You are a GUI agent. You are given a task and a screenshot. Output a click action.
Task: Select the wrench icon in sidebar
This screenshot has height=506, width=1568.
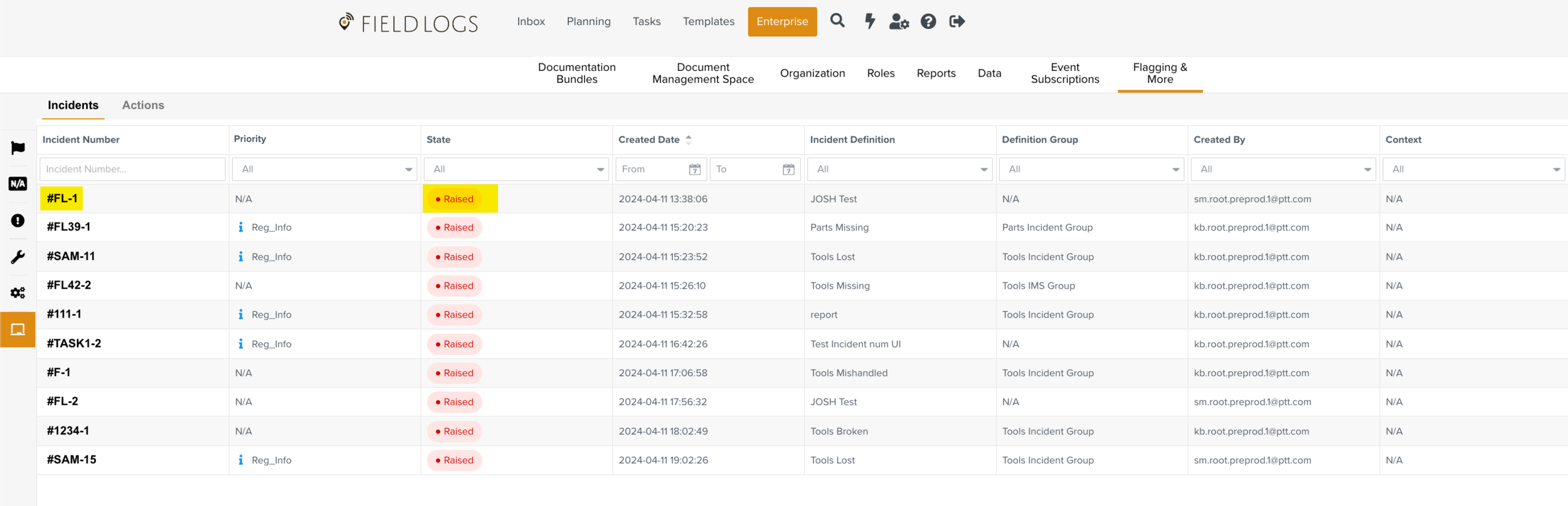(18, 257)
